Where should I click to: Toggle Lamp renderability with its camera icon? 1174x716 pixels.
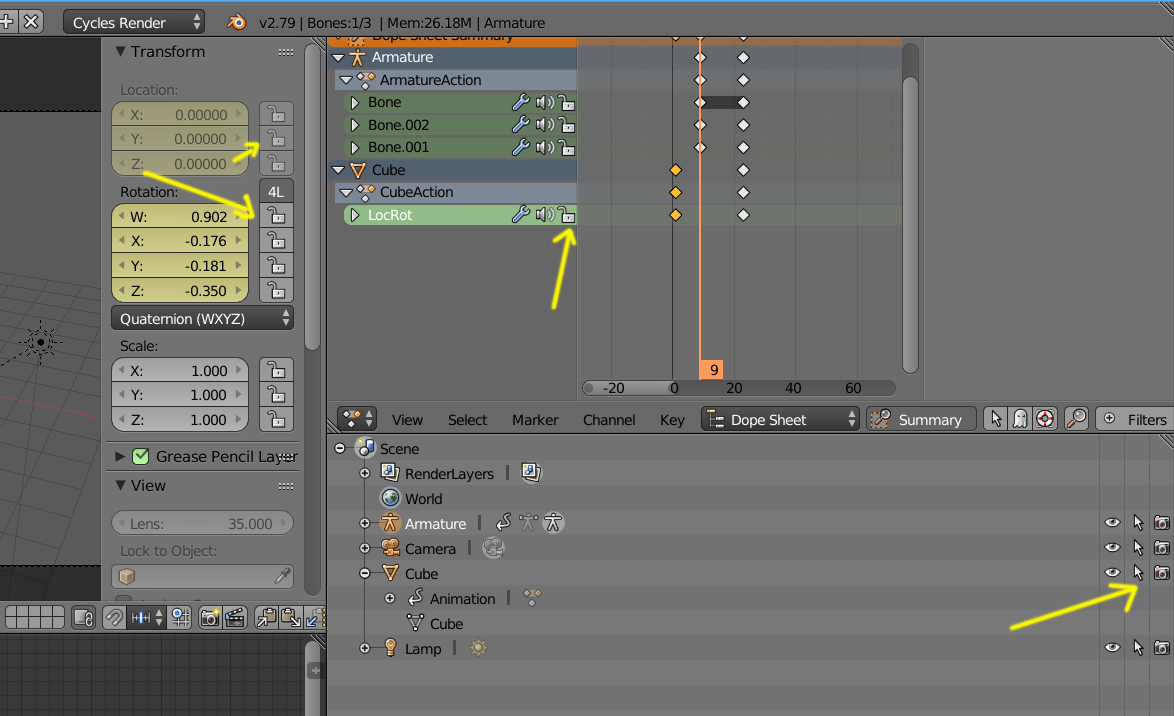[x=1161, y=648]
